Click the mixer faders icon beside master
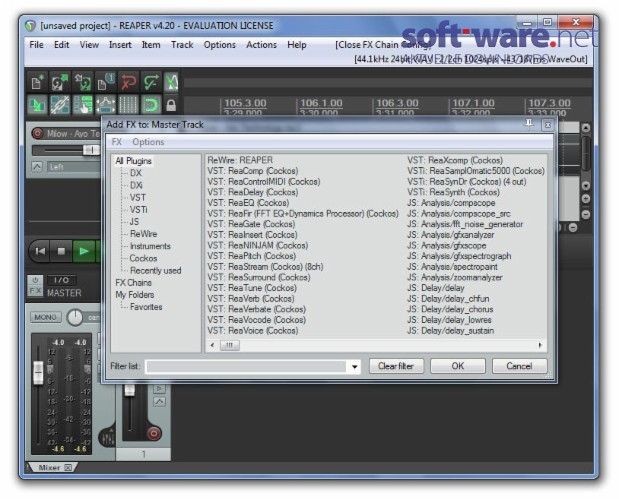The width and height of the screenshot is (619, 500). click(x=108, y=438)
